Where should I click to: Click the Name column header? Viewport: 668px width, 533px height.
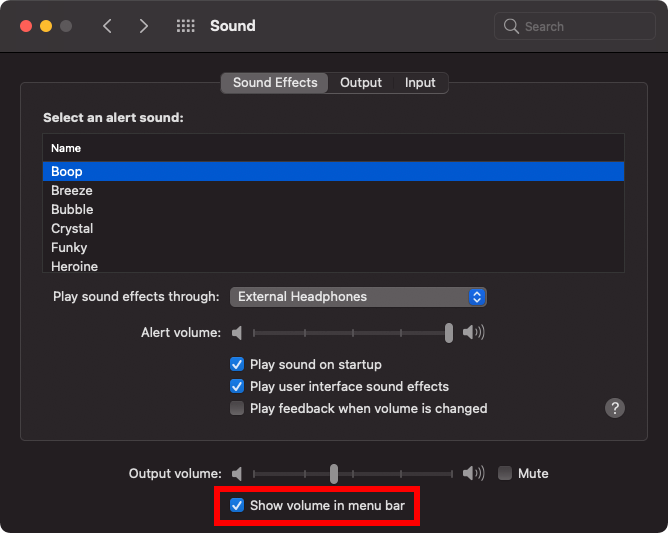334,148
